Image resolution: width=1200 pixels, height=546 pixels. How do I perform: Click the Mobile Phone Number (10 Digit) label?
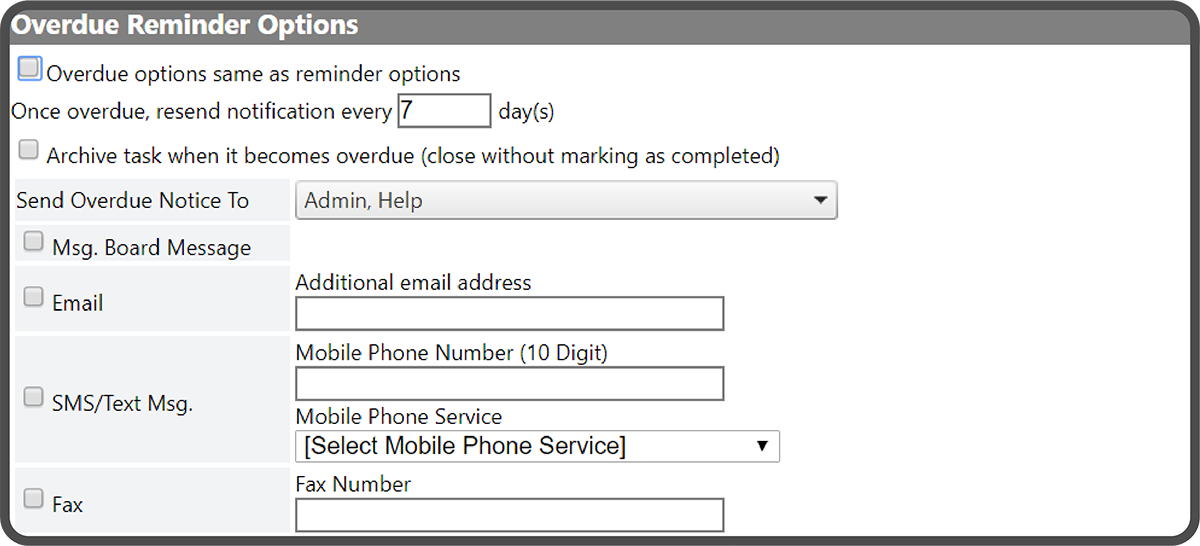451,352
